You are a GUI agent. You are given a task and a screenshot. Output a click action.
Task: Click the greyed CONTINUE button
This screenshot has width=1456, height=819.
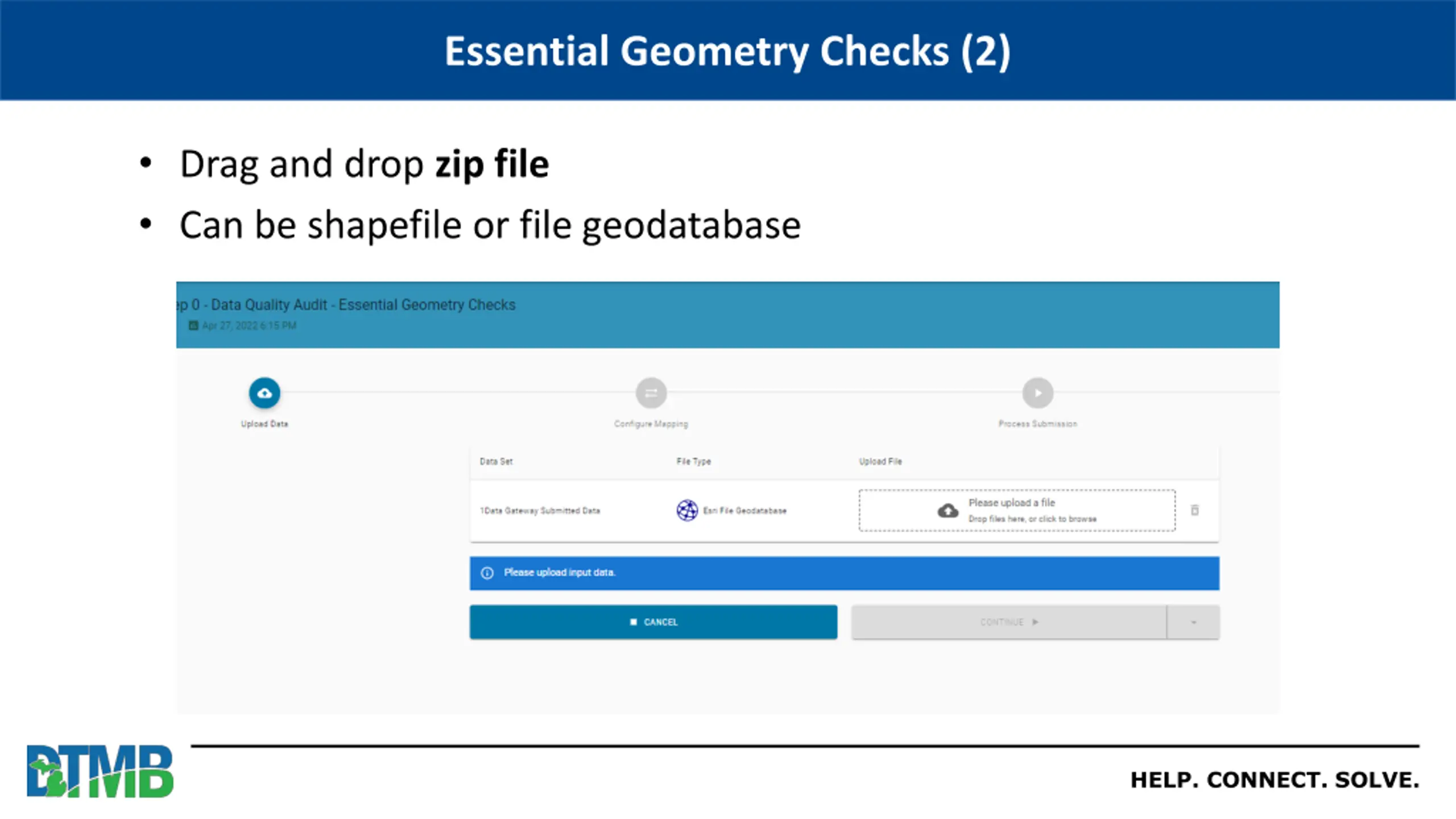1009,622
